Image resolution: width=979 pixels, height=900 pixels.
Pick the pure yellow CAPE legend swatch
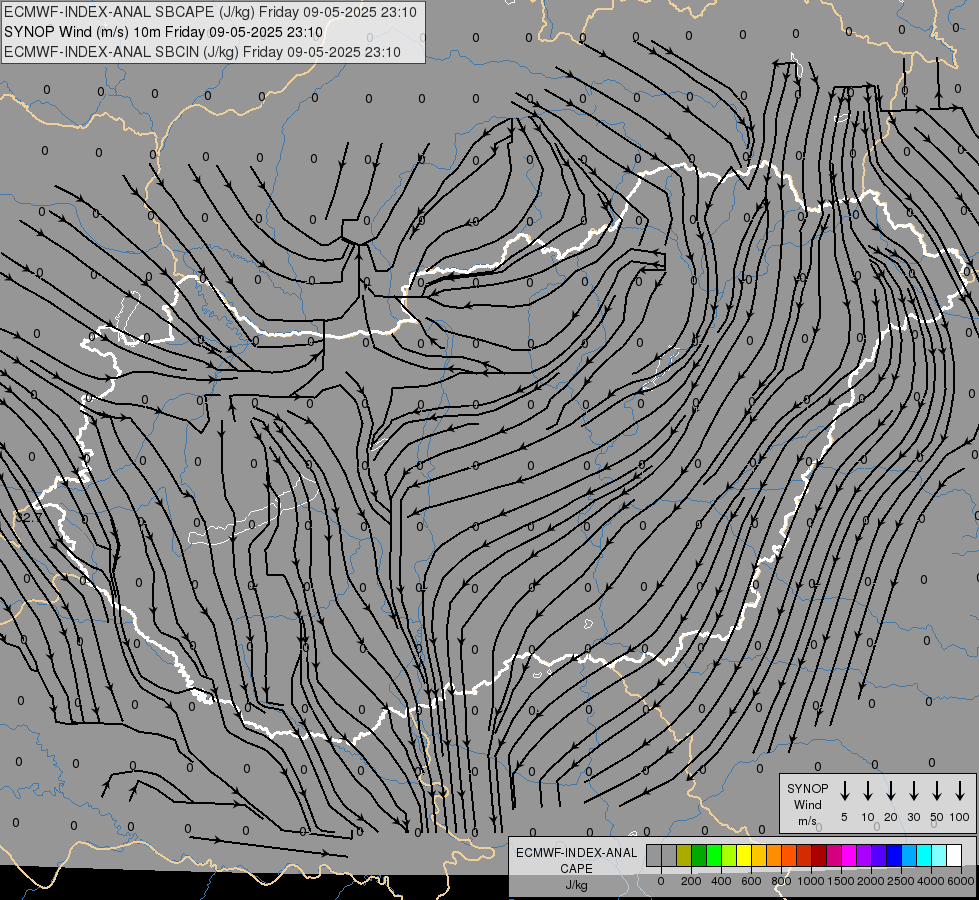coord(744,855)
